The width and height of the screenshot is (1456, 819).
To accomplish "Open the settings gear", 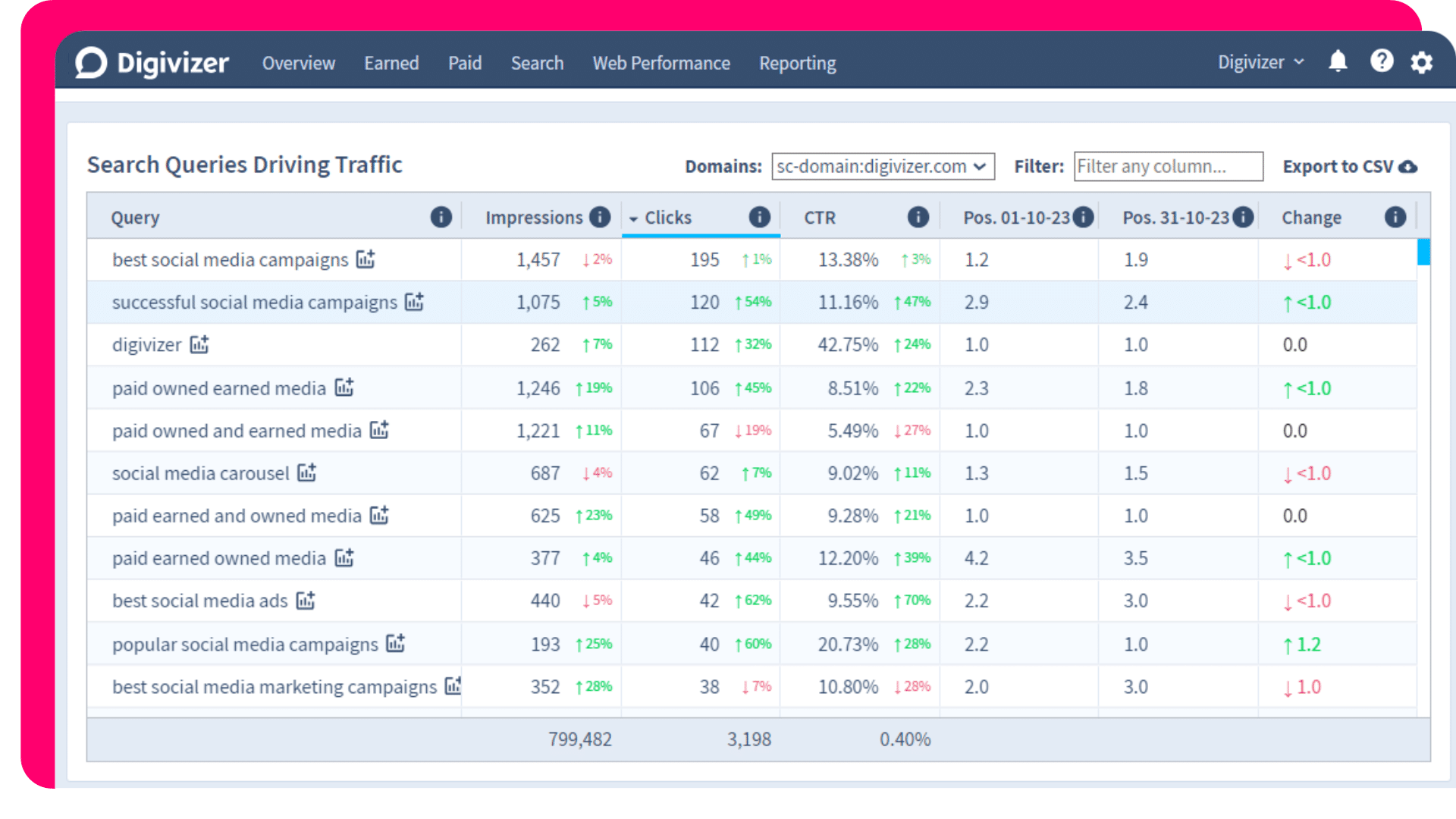I will point(1422,62).
